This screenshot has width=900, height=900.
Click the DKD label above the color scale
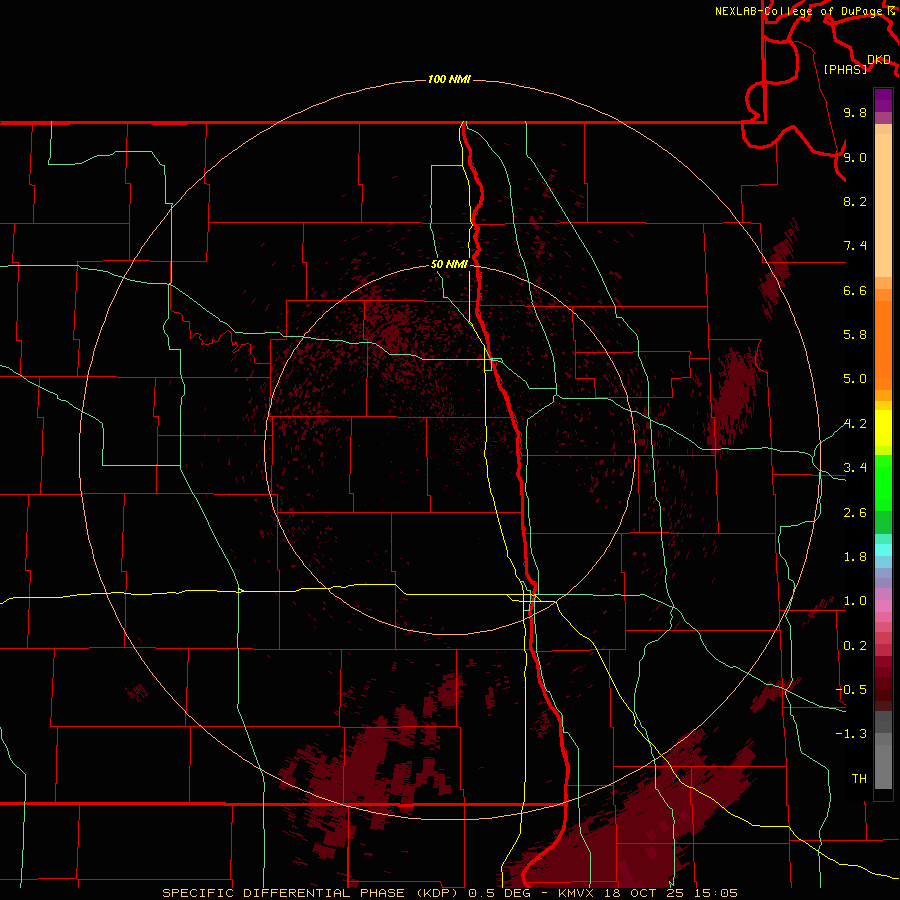pos(879,60)
